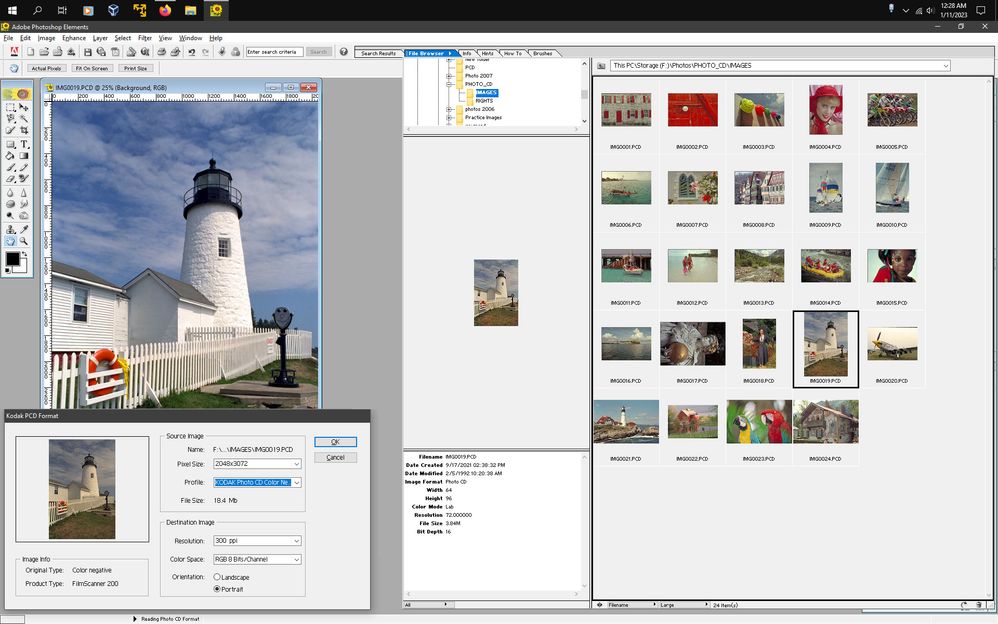
Task: Switch to the Hints tab
Action: click(489, 53)
